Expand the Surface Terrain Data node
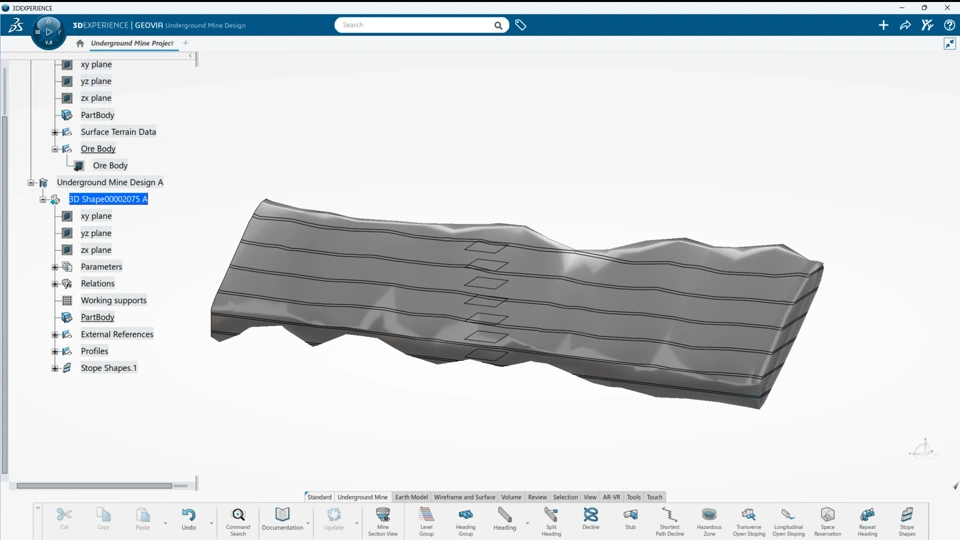The image size is (960, 540). pyautogui.click(x=54, y=132)
